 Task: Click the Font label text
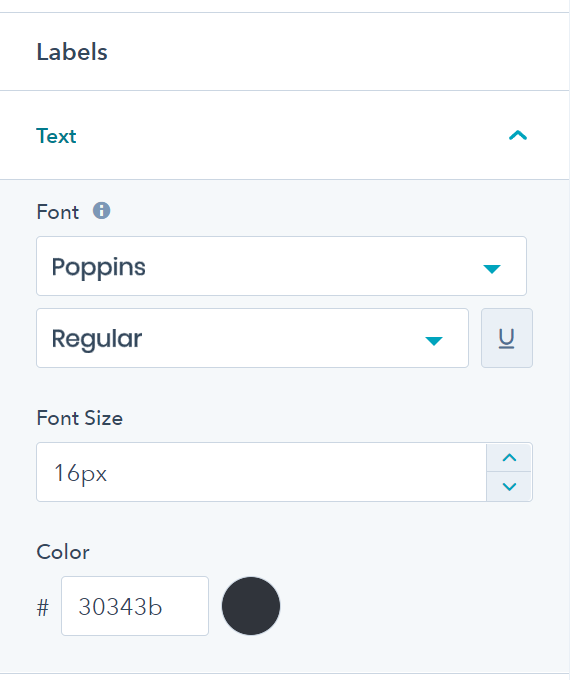(58, 212)
